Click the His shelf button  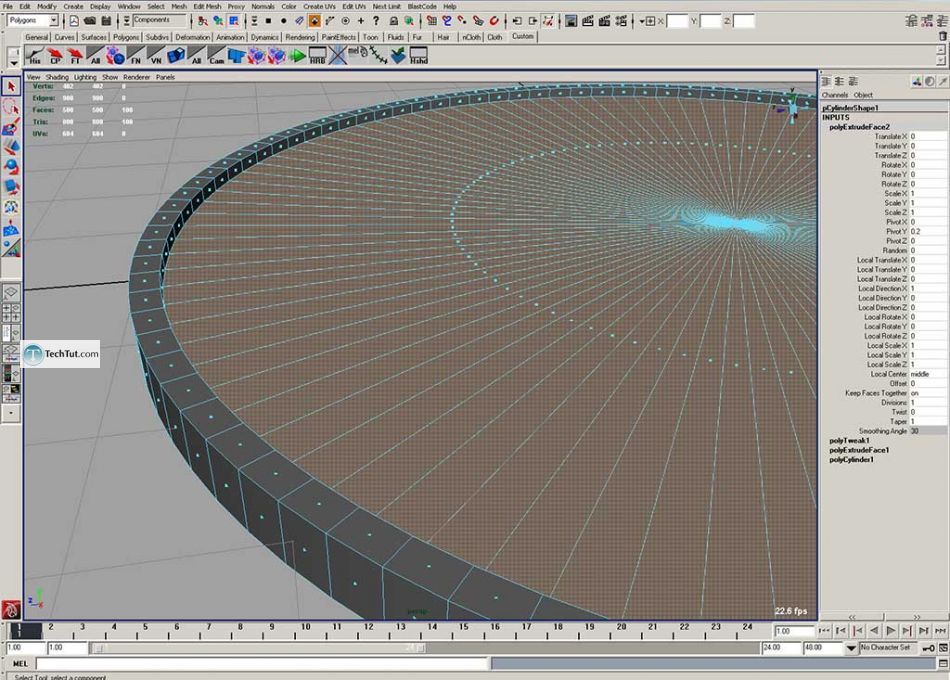click(35, 56)
